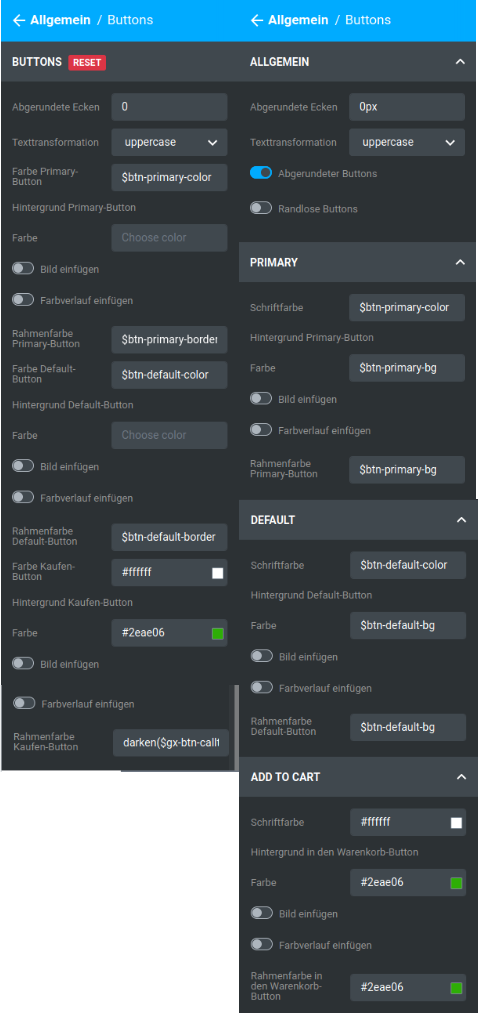This screenshot has width=488, height=1024.
Task: Enable the Randlose Buttons toggle
Action: [261, 208]
